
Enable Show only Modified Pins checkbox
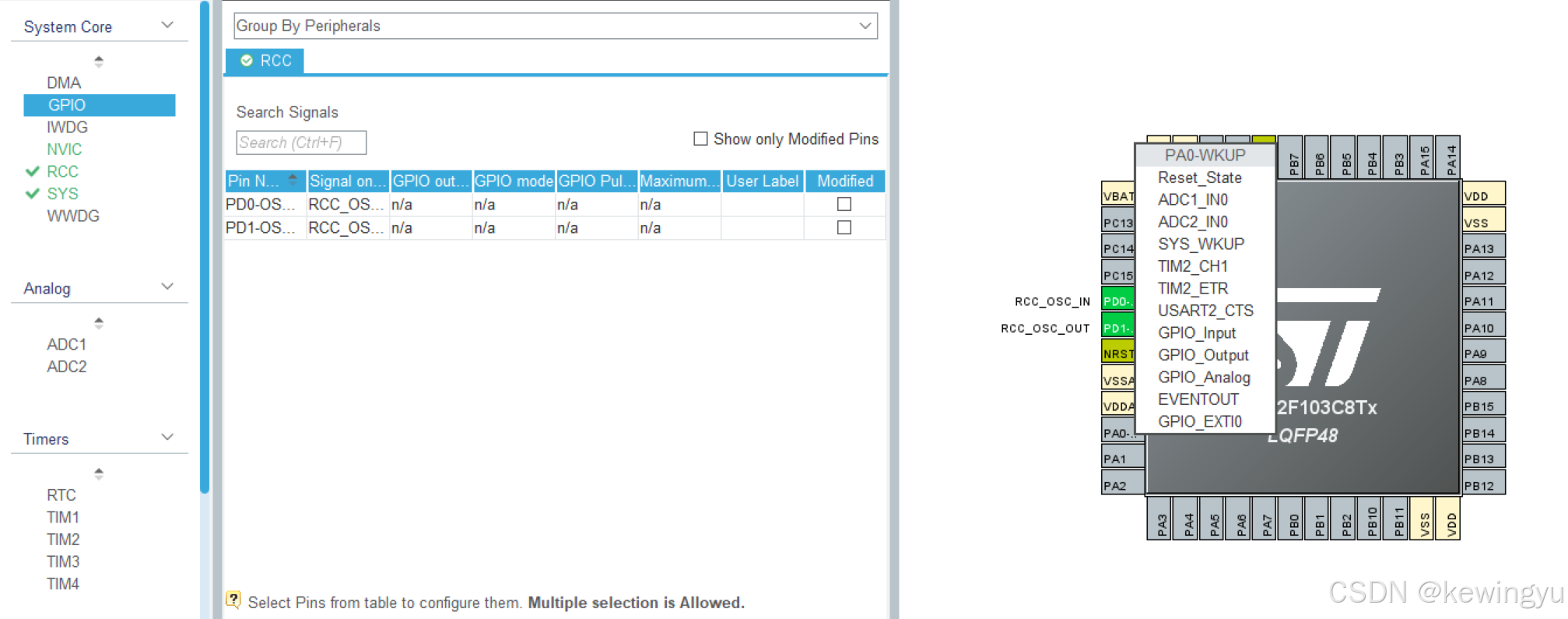[700, 139]
